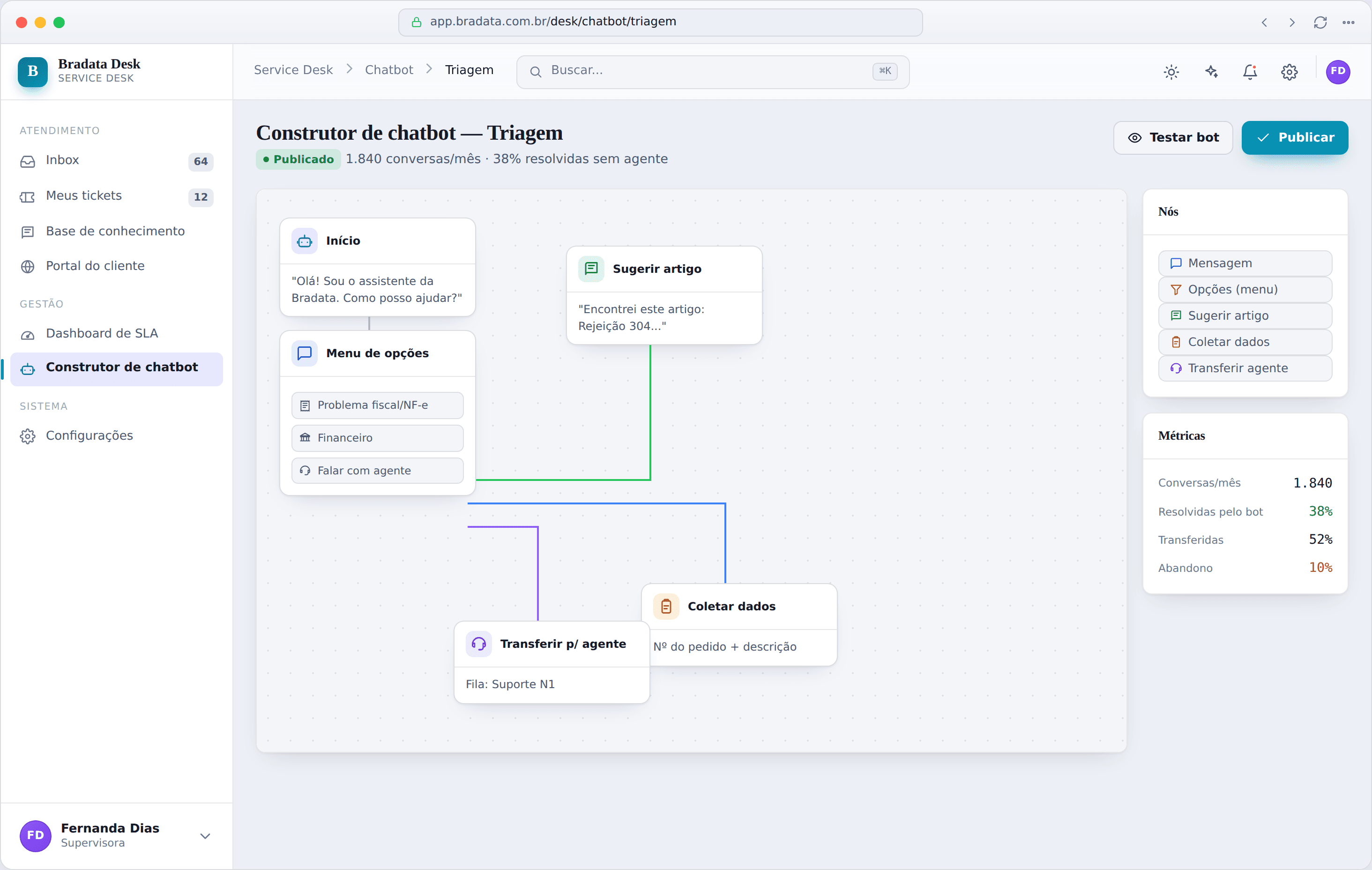Click the checkmark icon on Publicar

click(1263, 138)
